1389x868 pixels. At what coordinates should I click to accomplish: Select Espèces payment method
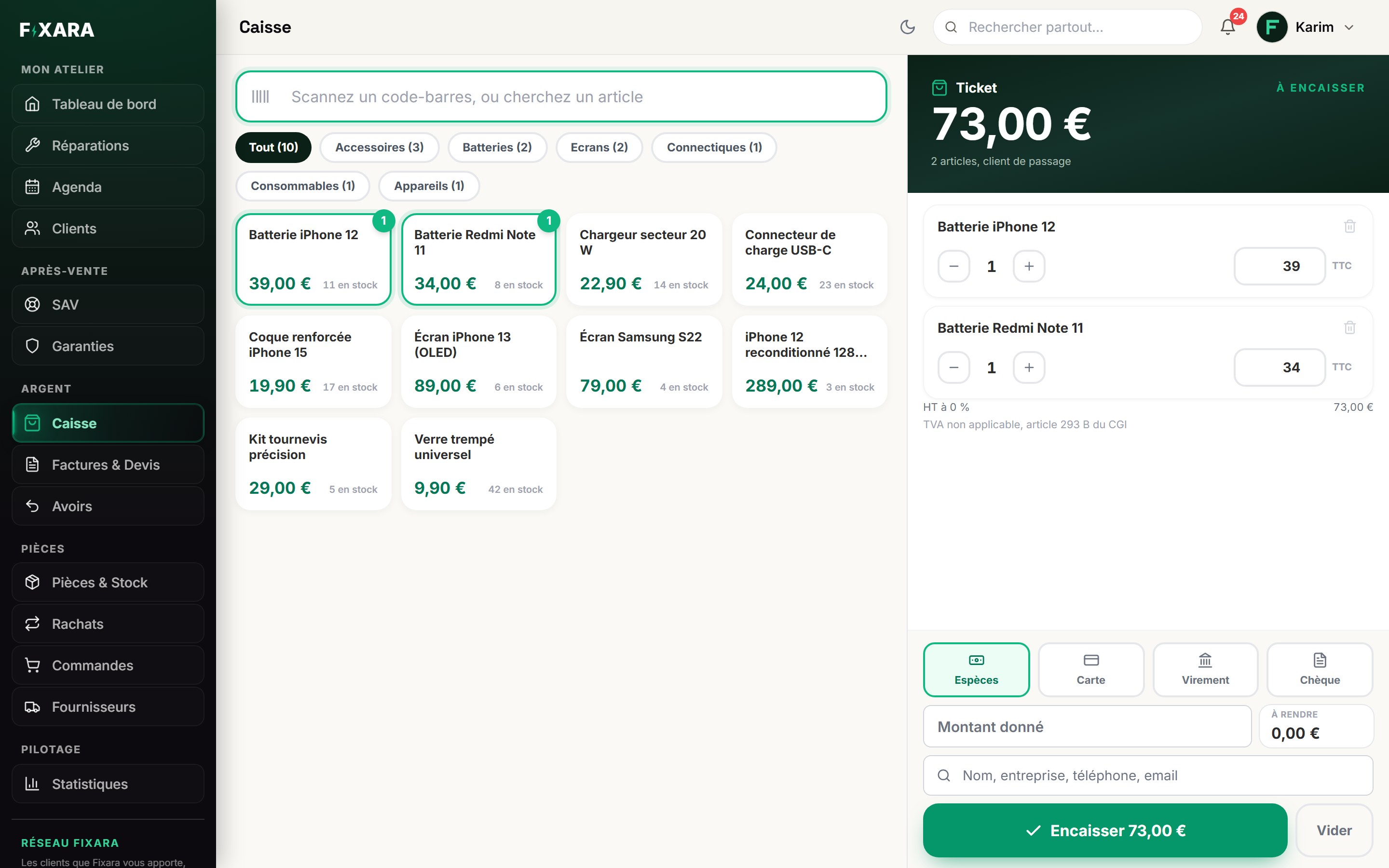[976, 669]
